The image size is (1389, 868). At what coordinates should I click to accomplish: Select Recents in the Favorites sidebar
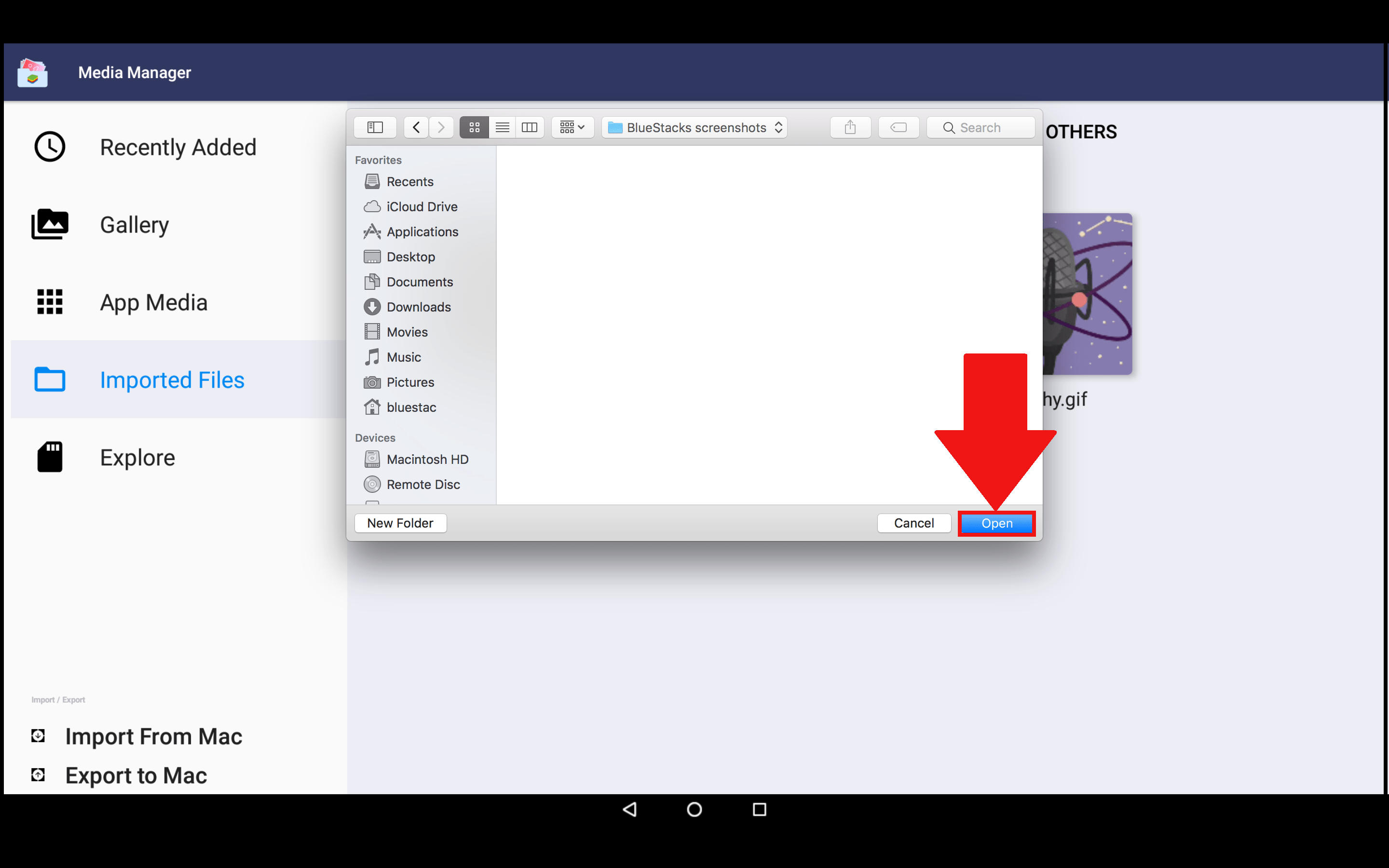tap(410, 181)
